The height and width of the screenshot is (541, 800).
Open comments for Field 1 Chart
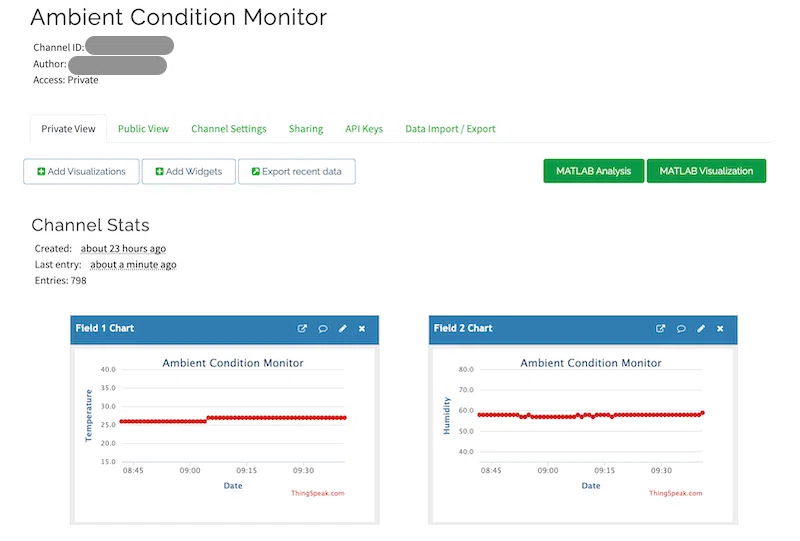[322, 329]
